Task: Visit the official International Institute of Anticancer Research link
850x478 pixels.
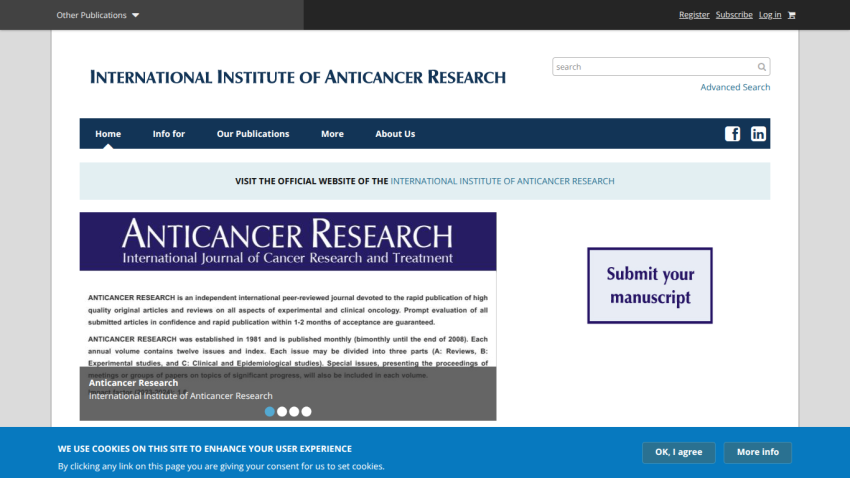Action: pos(503,181)
